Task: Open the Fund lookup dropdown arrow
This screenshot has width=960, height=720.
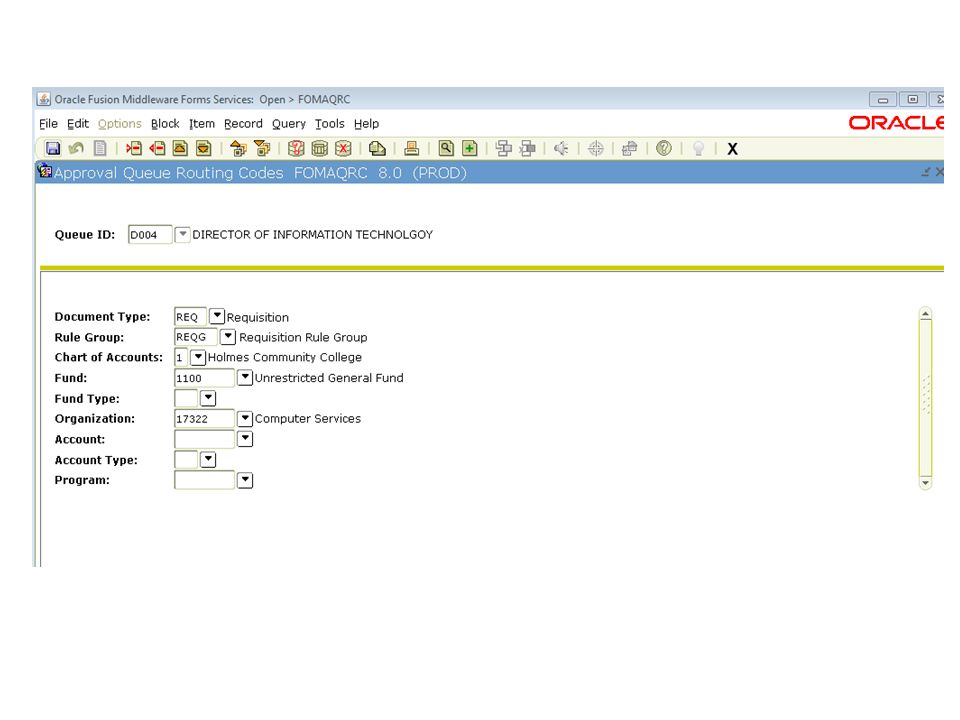Action: pos(245,377)
